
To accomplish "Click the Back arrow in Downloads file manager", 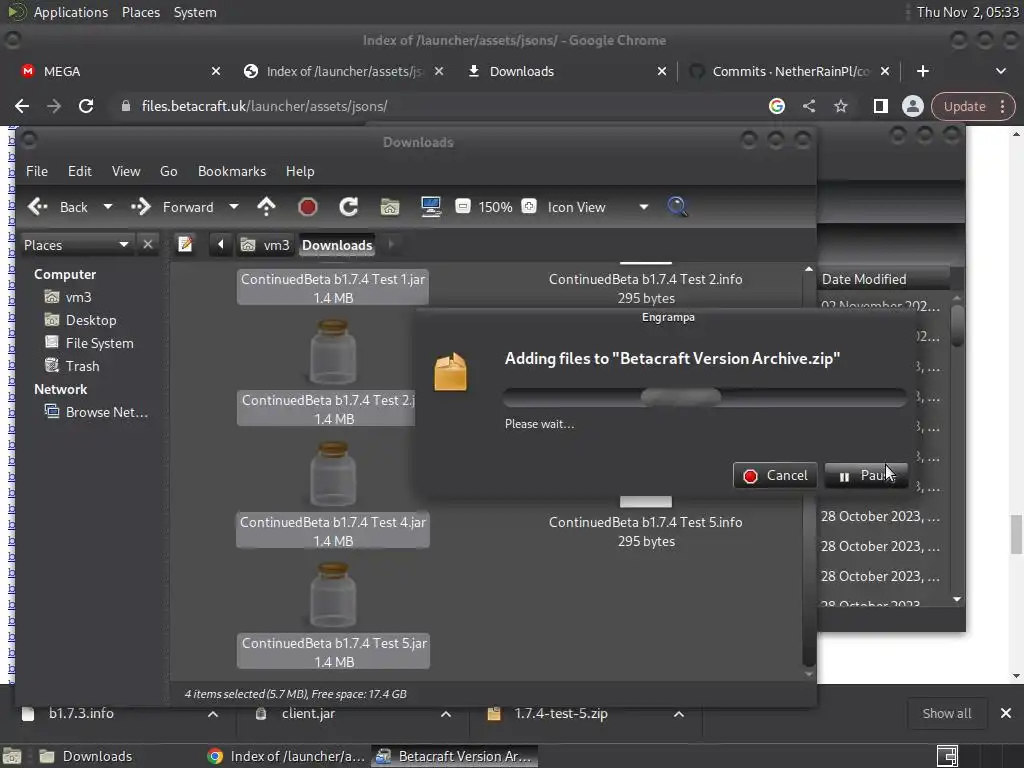I will 38,207.
